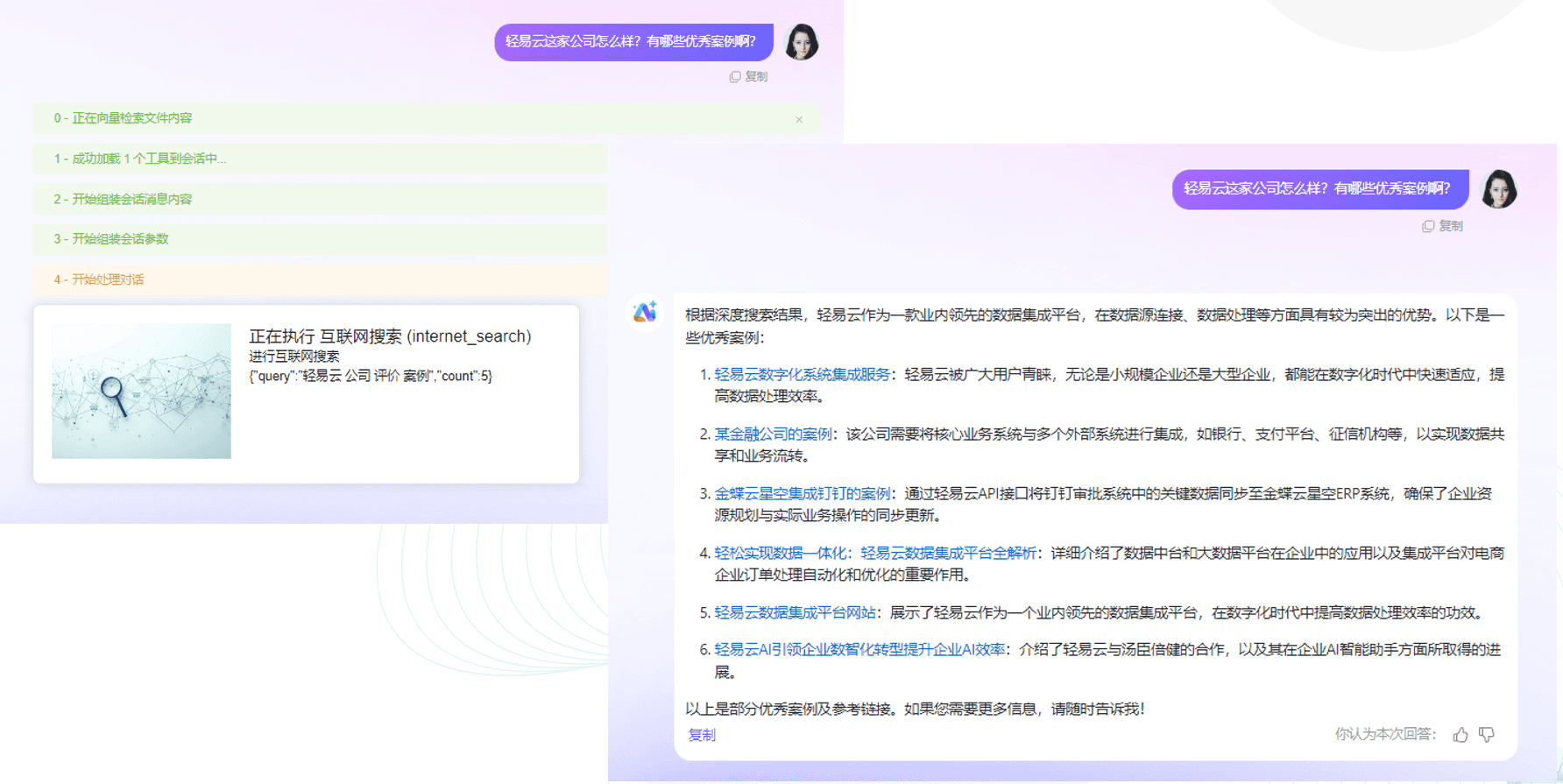1563x784 pixels.
Task: Open link 金蝶云星空集成钉钉的案例
Action: 802,493
